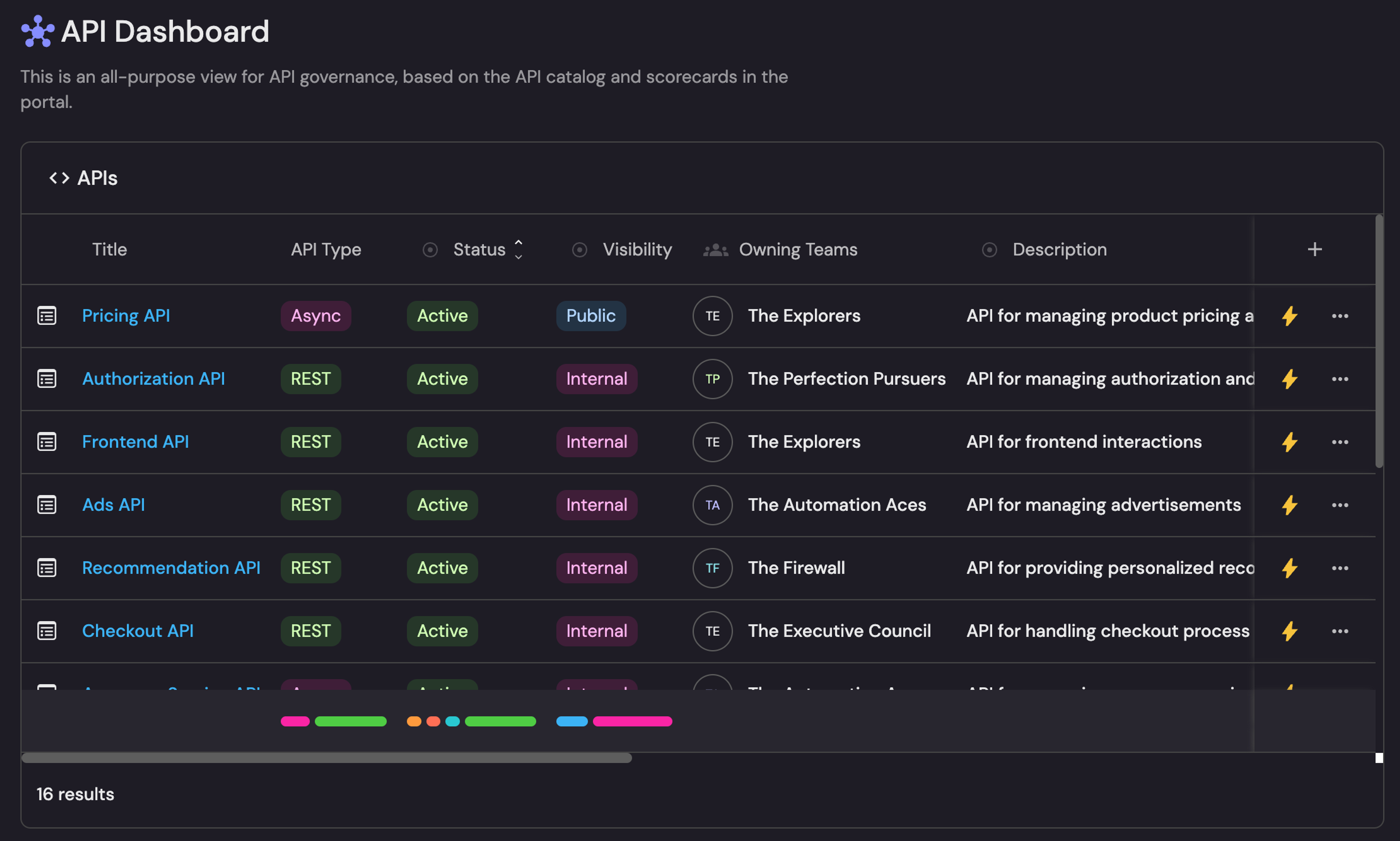This screenshot has width=1400, height=841.
Task: Click the Owning Teams column header
Action: (x=797, y=249)
